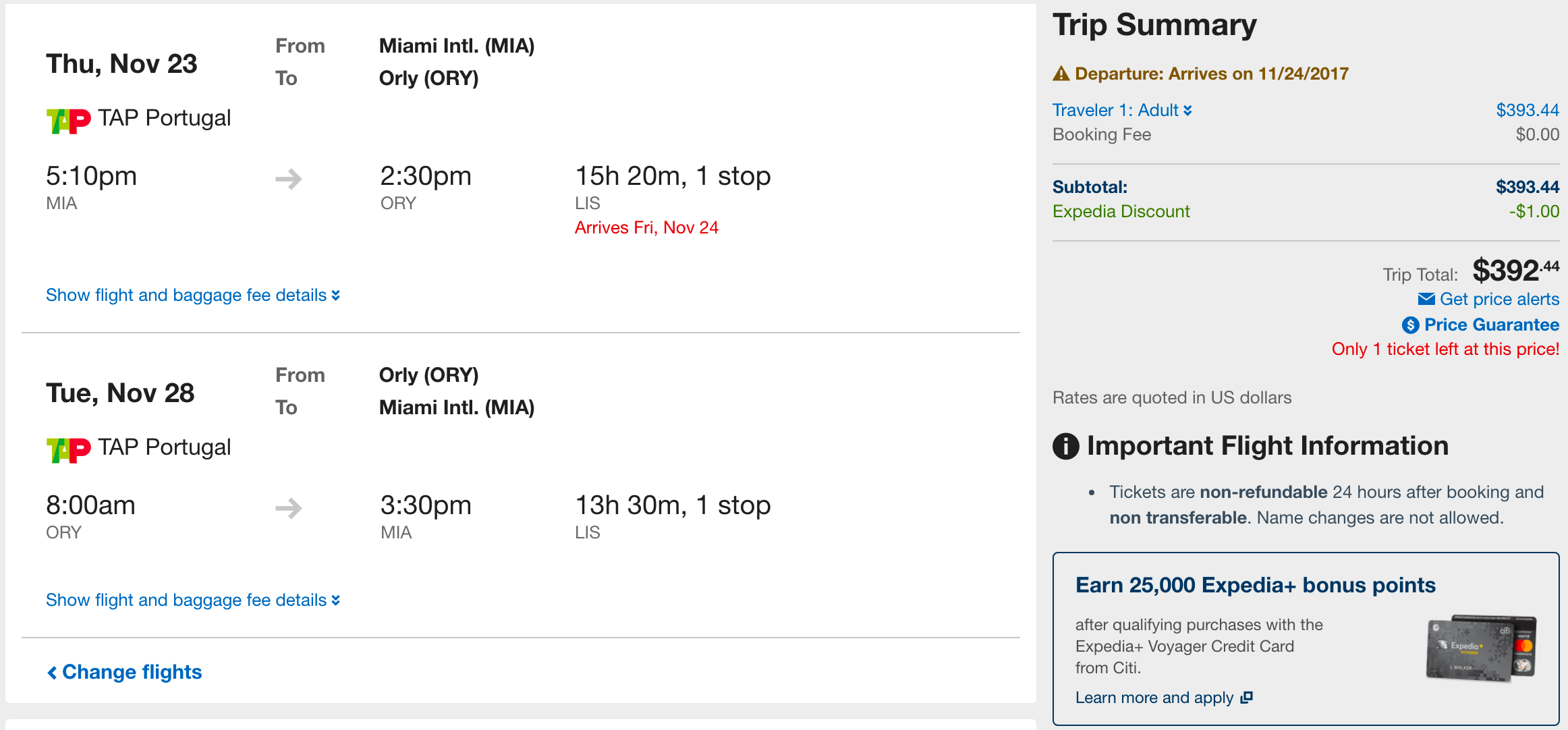Image resolution: width=1568 pixels, height=730 pixels.
Task: Click the Arrives Fri, Nov 24 notice
Action: [x=646, y=227]
